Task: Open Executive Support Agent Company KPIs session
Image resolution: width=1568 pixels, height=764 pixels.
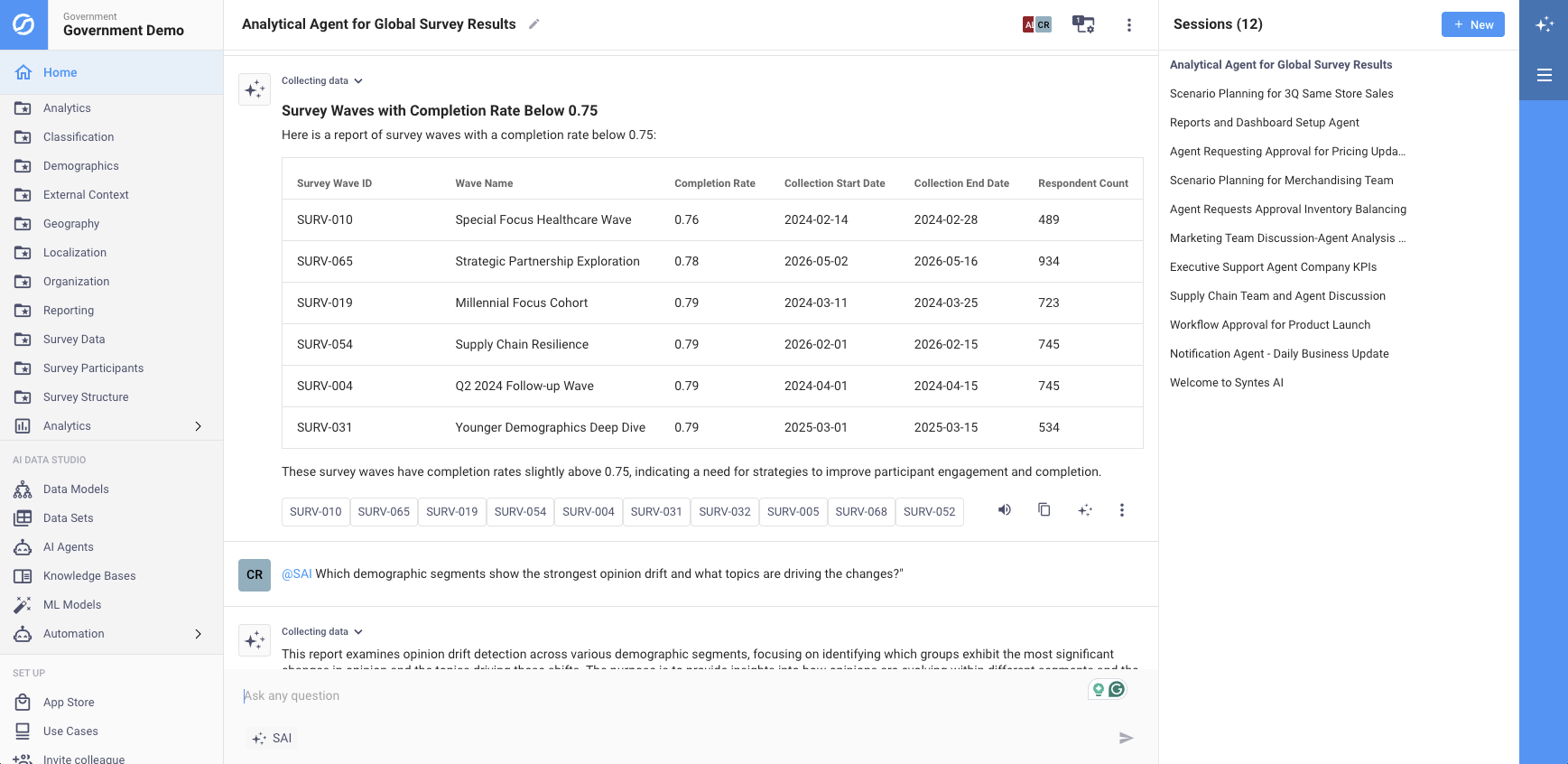Action: (1273, 267)
